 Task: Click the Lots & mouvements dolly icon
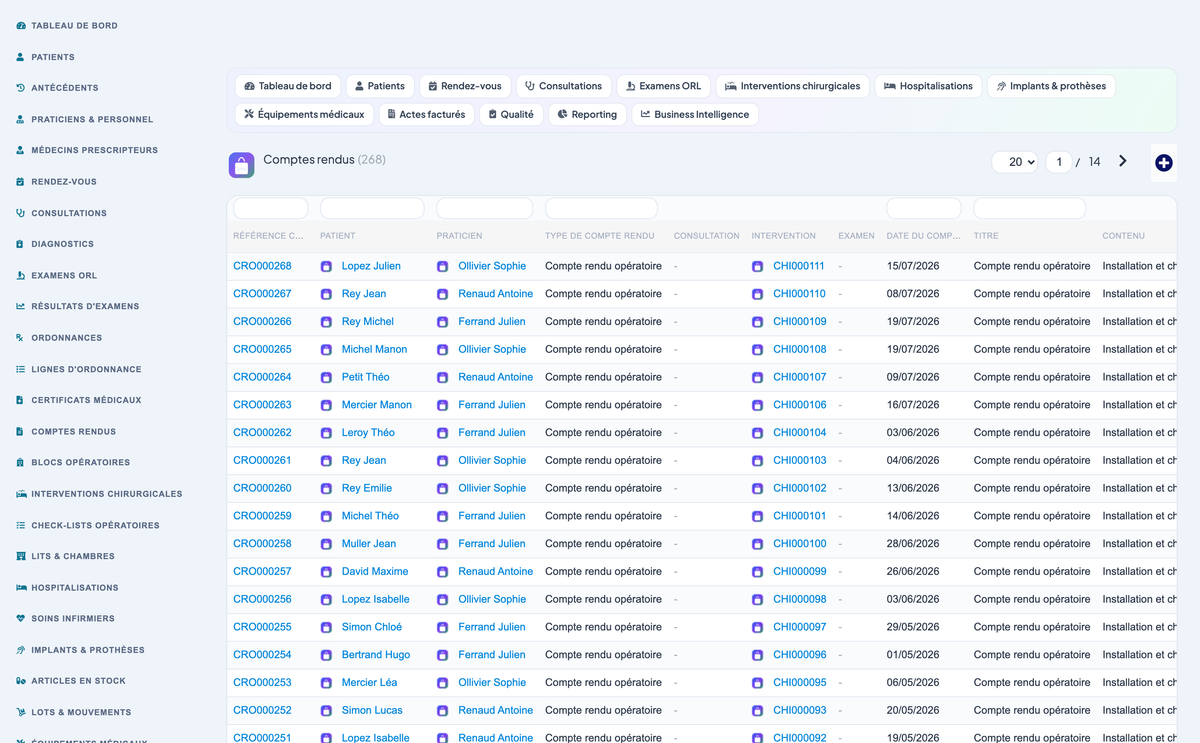point(21,712)
